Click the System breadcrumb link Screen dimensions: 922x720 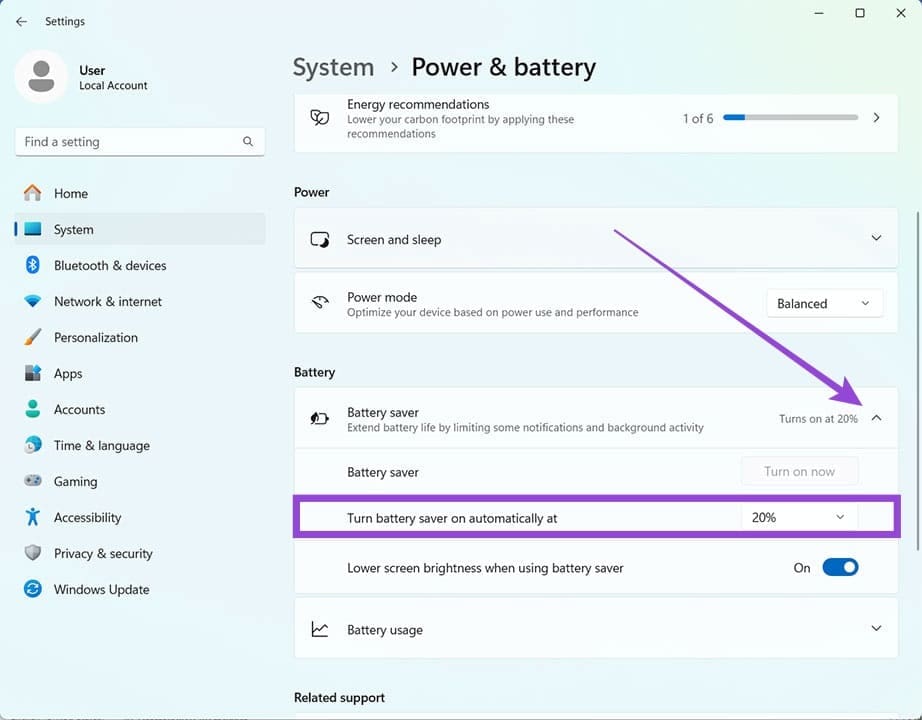[333, 67]
